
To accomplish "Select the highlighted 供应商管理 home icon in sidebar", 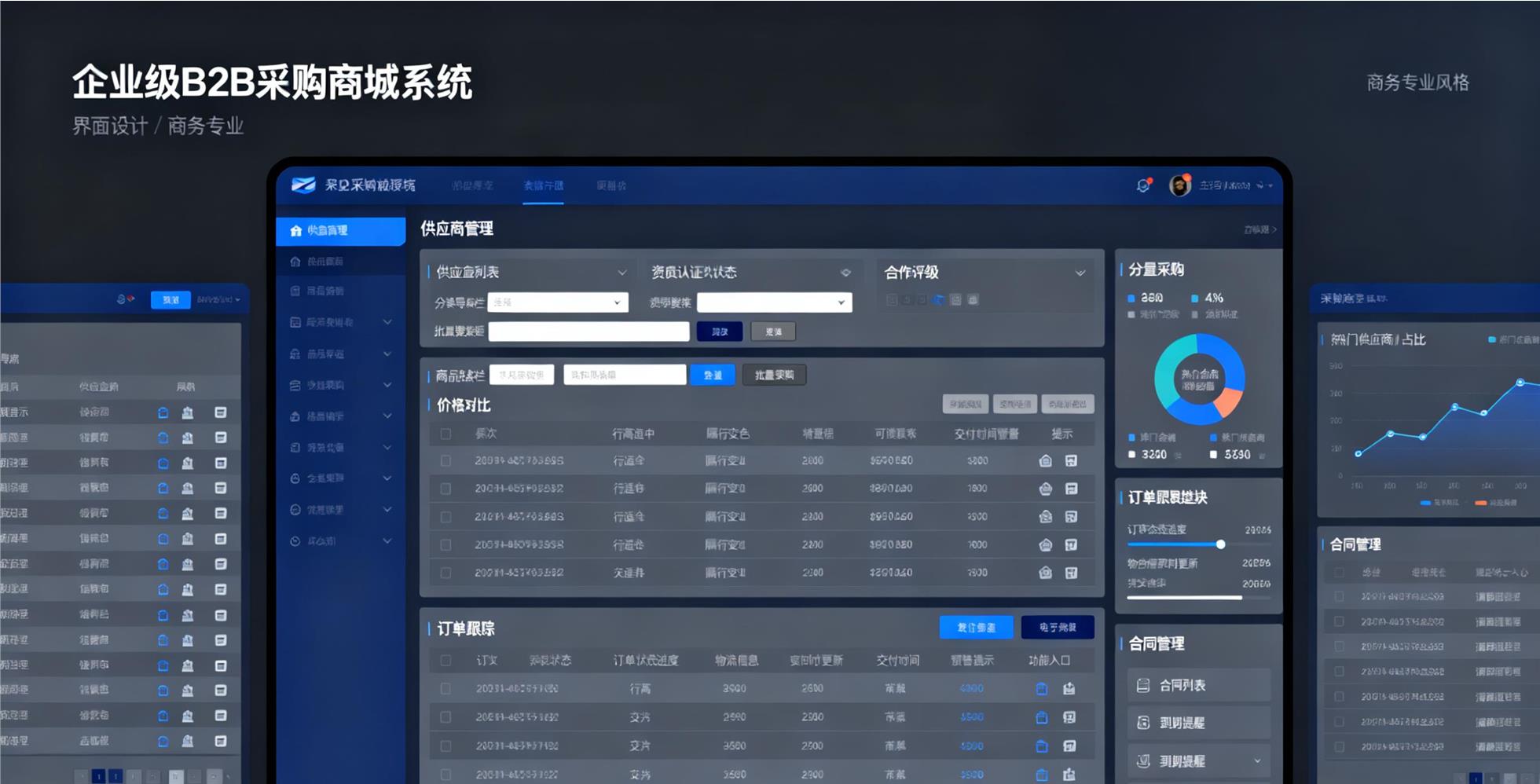I will tap(295, 230).
